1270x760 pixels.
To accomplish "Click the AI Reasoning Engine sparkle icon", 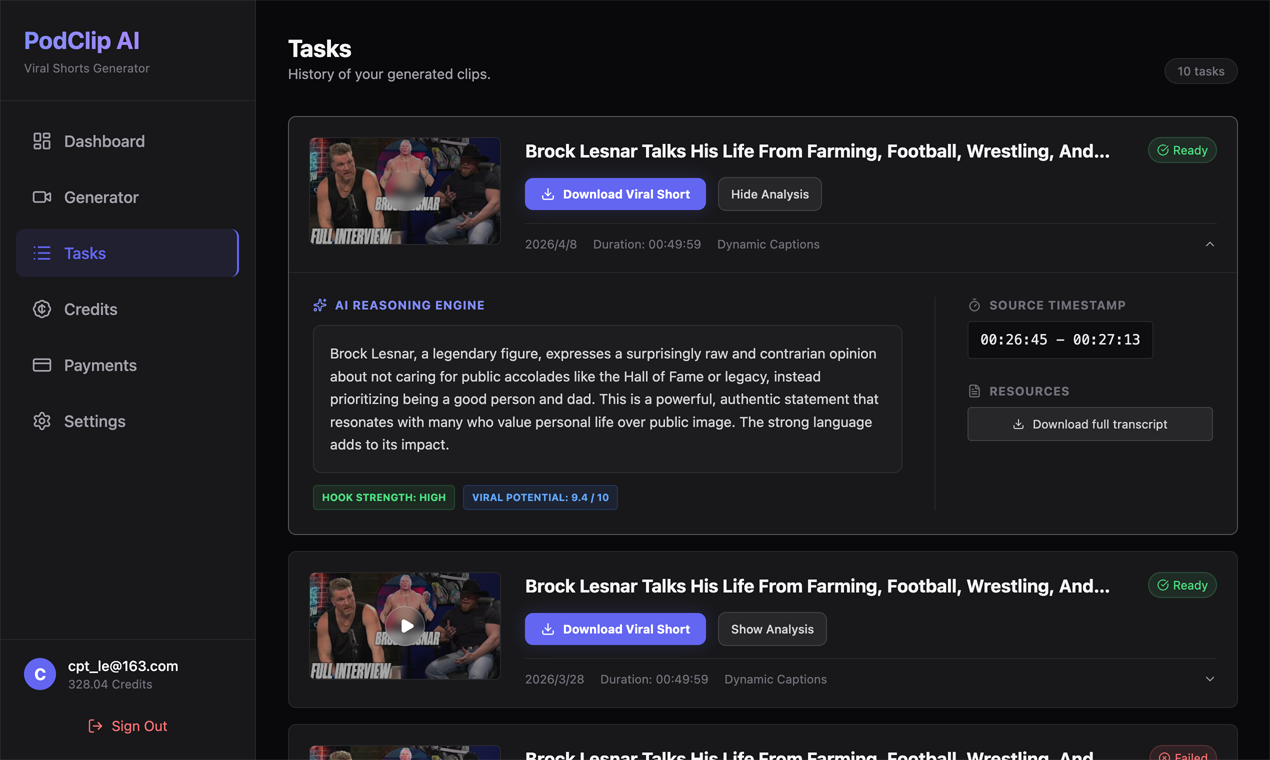I will pyautogui.click(x=320, y=305).
